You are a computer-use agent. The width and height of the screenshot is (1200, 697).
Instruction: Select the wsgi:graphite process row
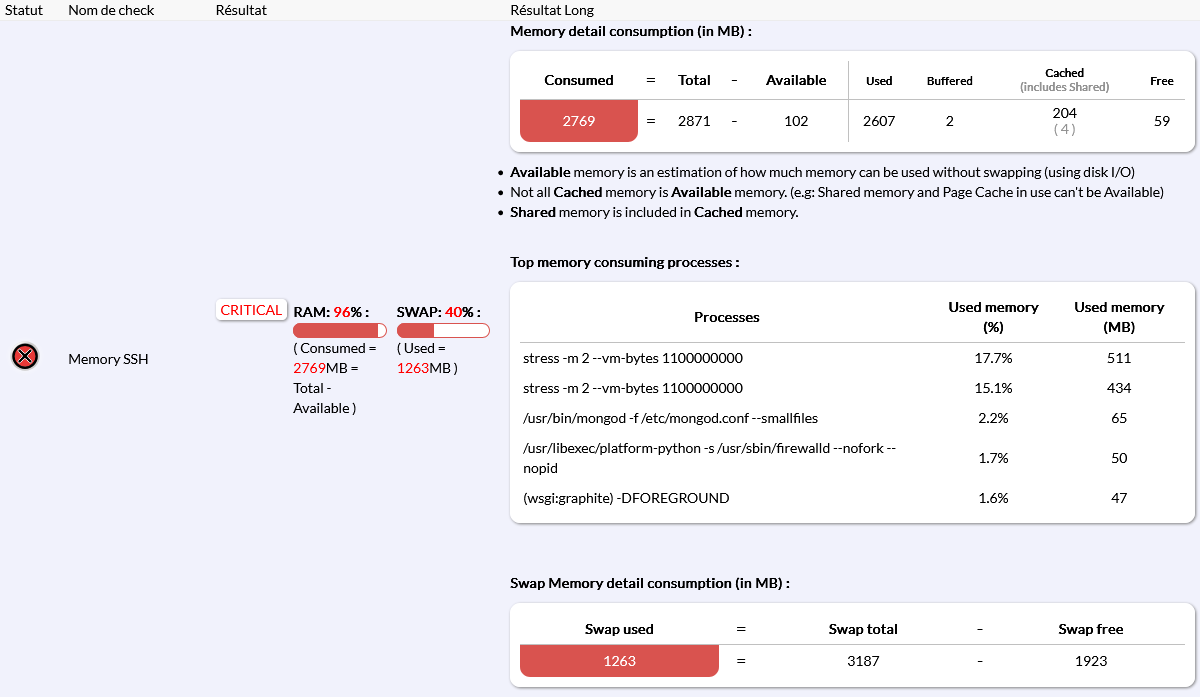(626, 498)
